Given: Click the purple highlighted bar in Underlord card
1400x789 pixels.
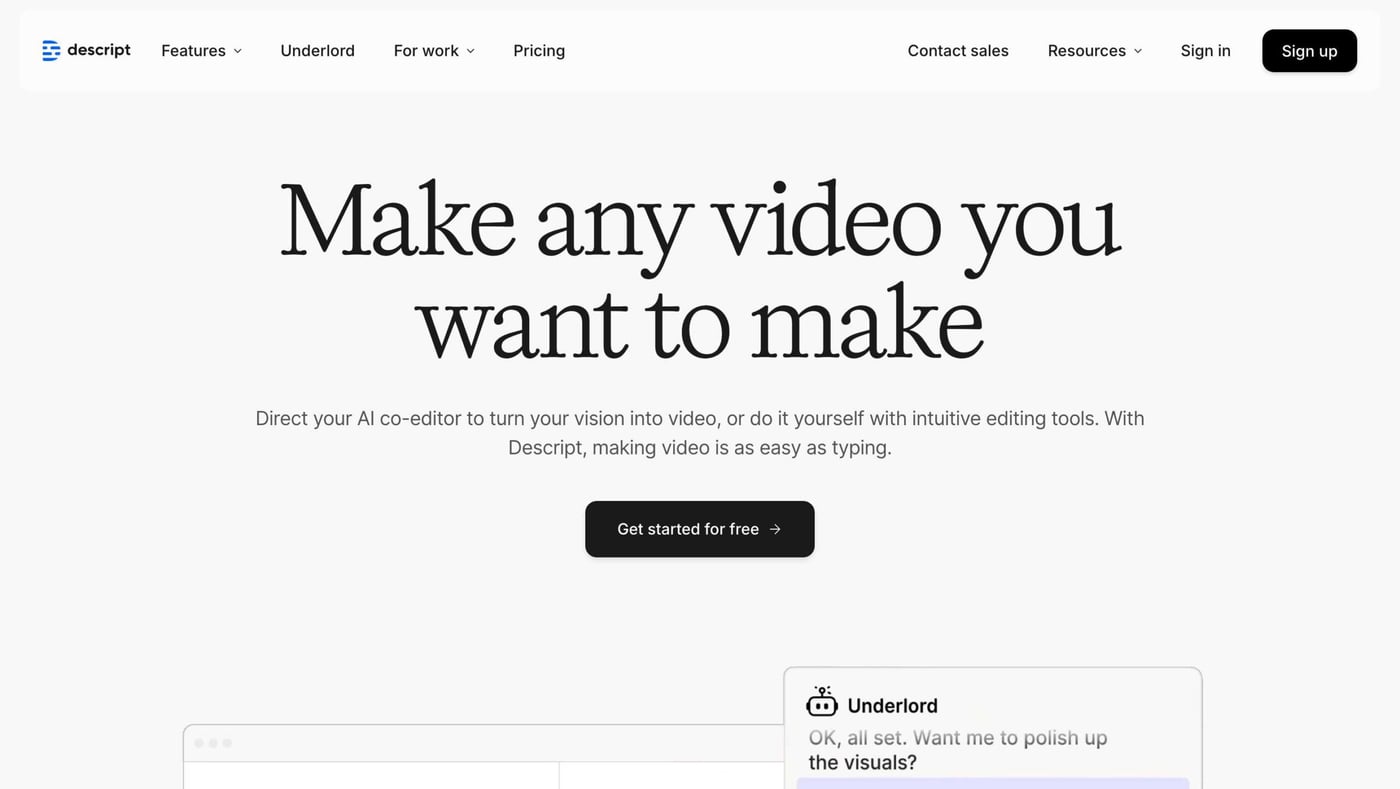Looking at the screenshot, I should pyautogui.click(x=992, y=783).
